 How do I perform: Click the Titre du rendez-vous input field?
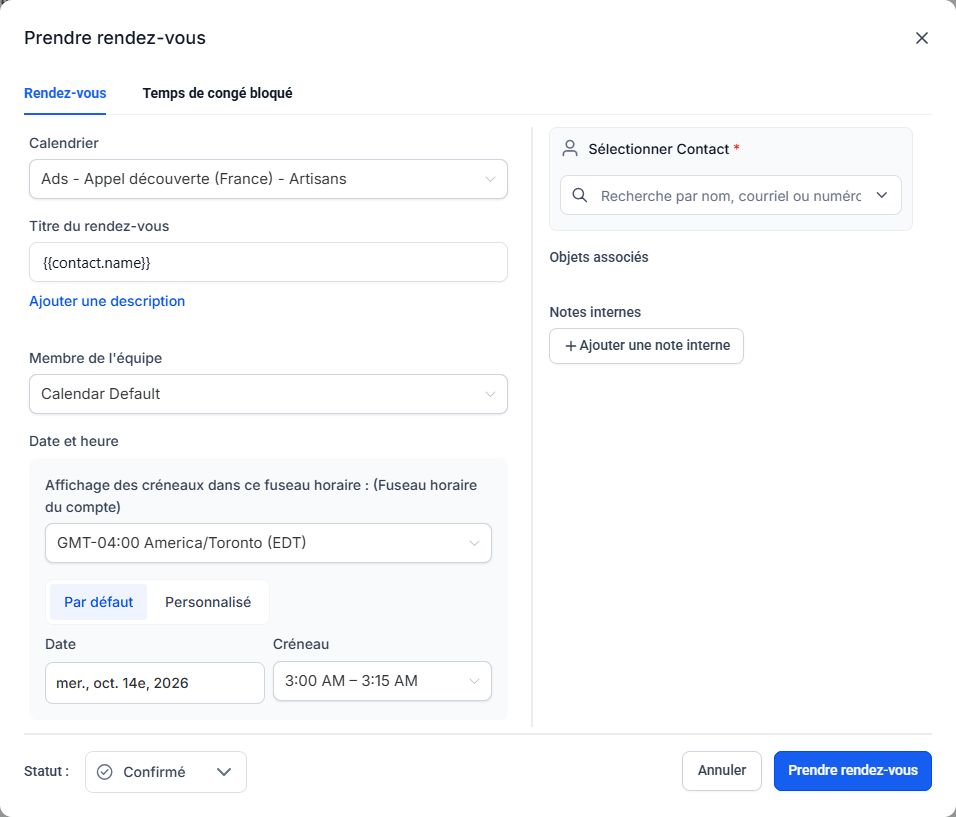pos(268,262)
